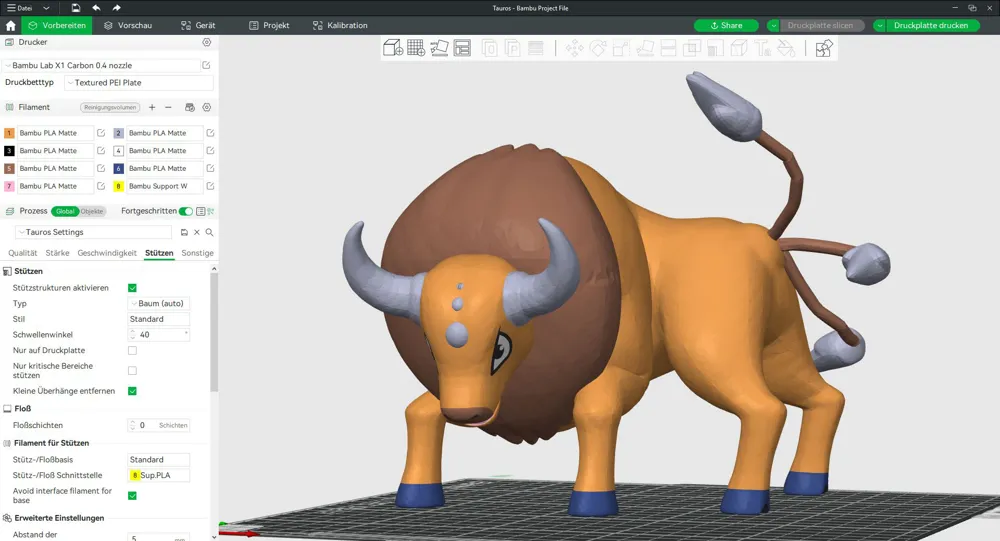Edit filament 8 Bambu Support W preset
The image size is (1000, 541).
point(210,186)
